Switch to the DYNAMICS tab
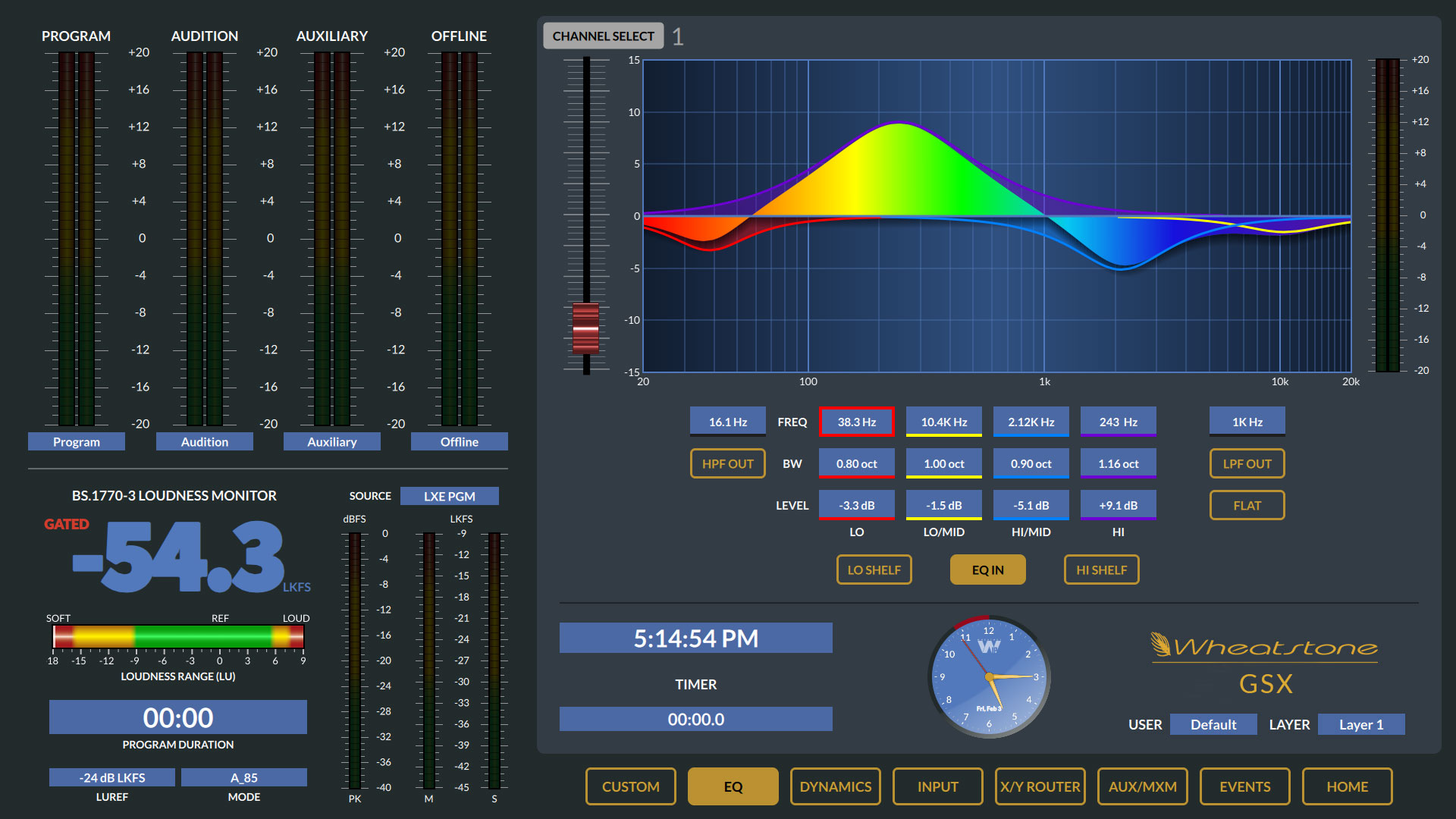 835,786
